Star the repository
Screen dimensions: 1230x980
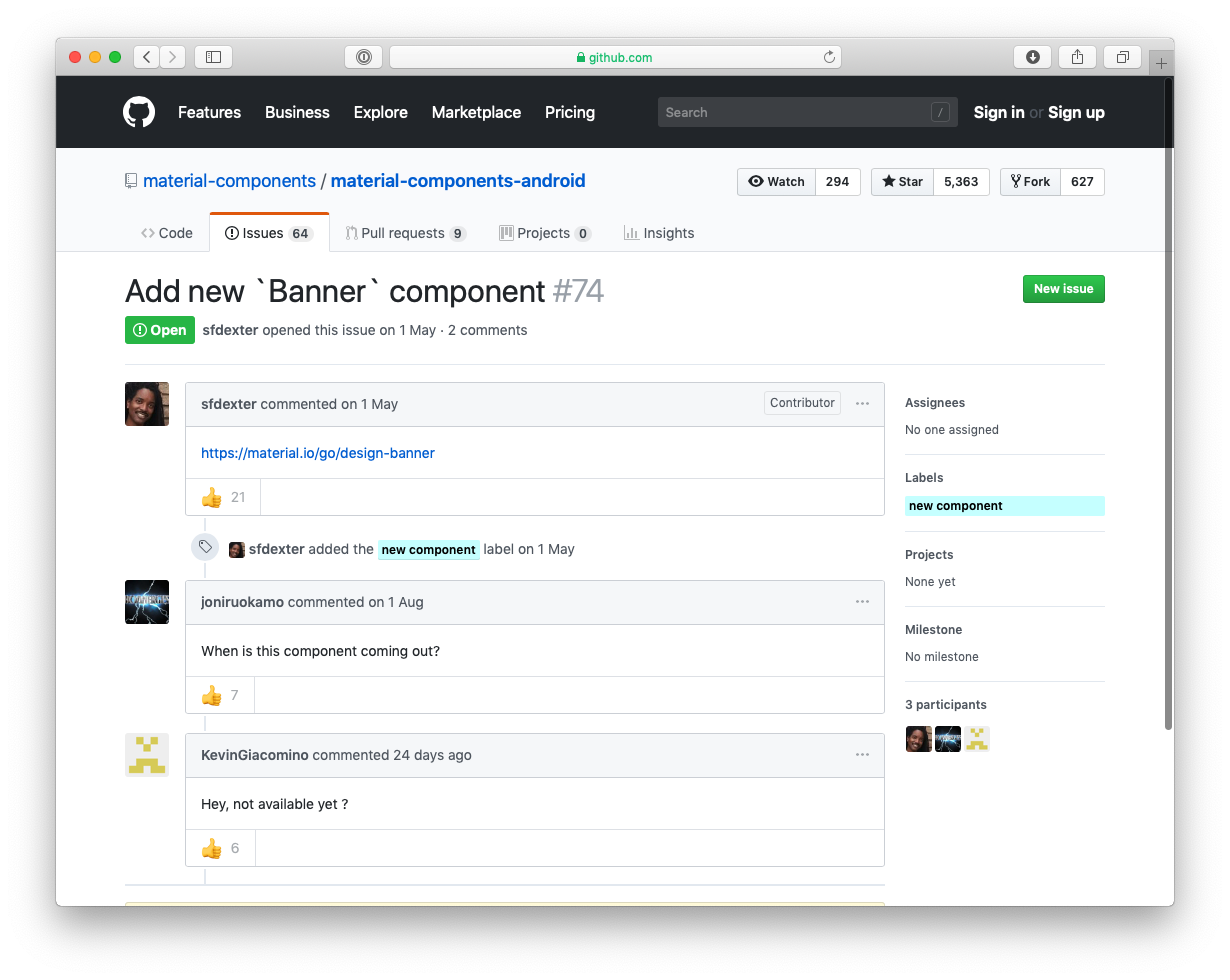903,181
